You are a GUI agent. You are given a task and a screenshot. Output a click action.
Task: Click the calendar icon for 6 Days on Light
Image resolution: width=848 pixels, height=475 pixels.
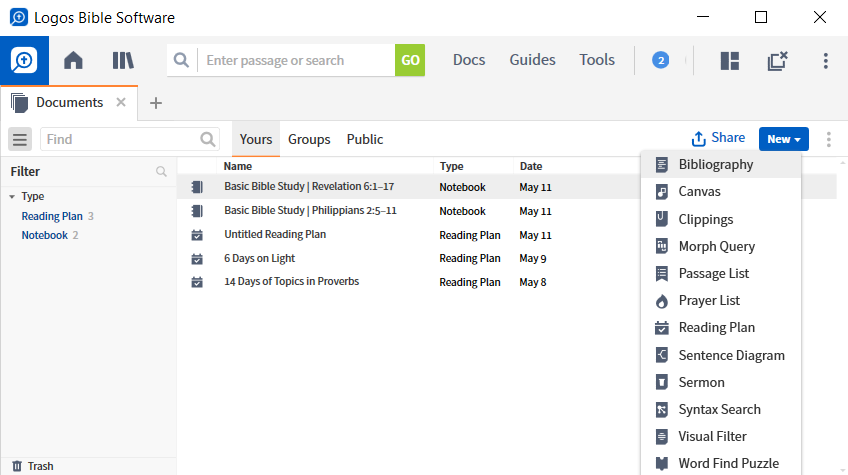[197, 259]
